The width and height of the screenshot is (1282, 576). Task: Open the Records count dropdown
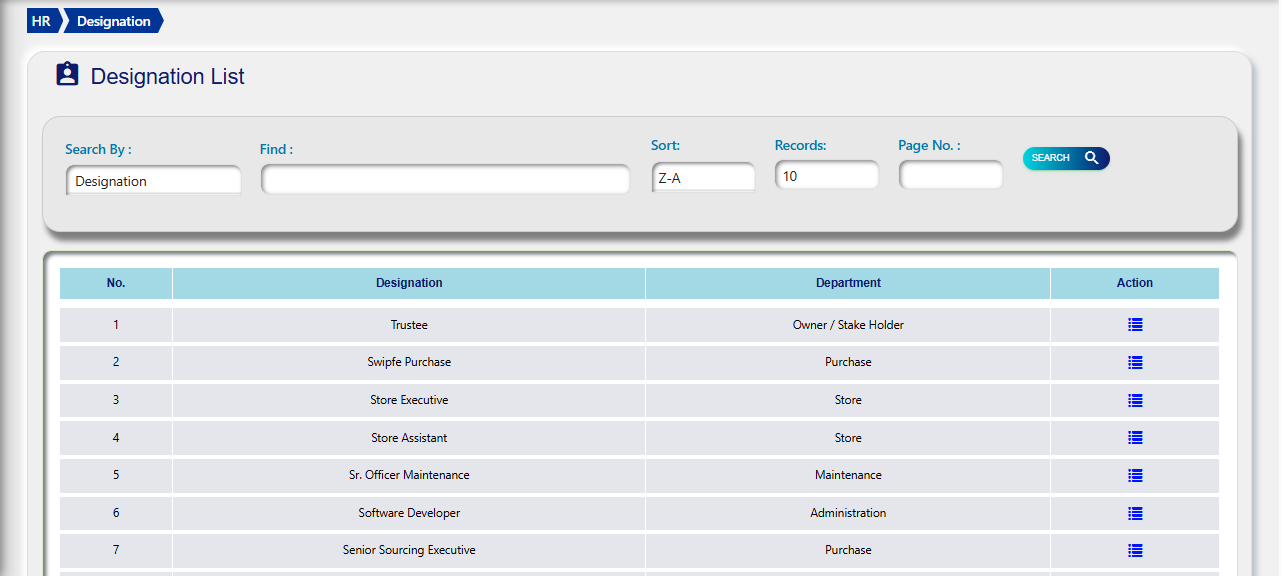pyautogui.click(x=826, y=176)
